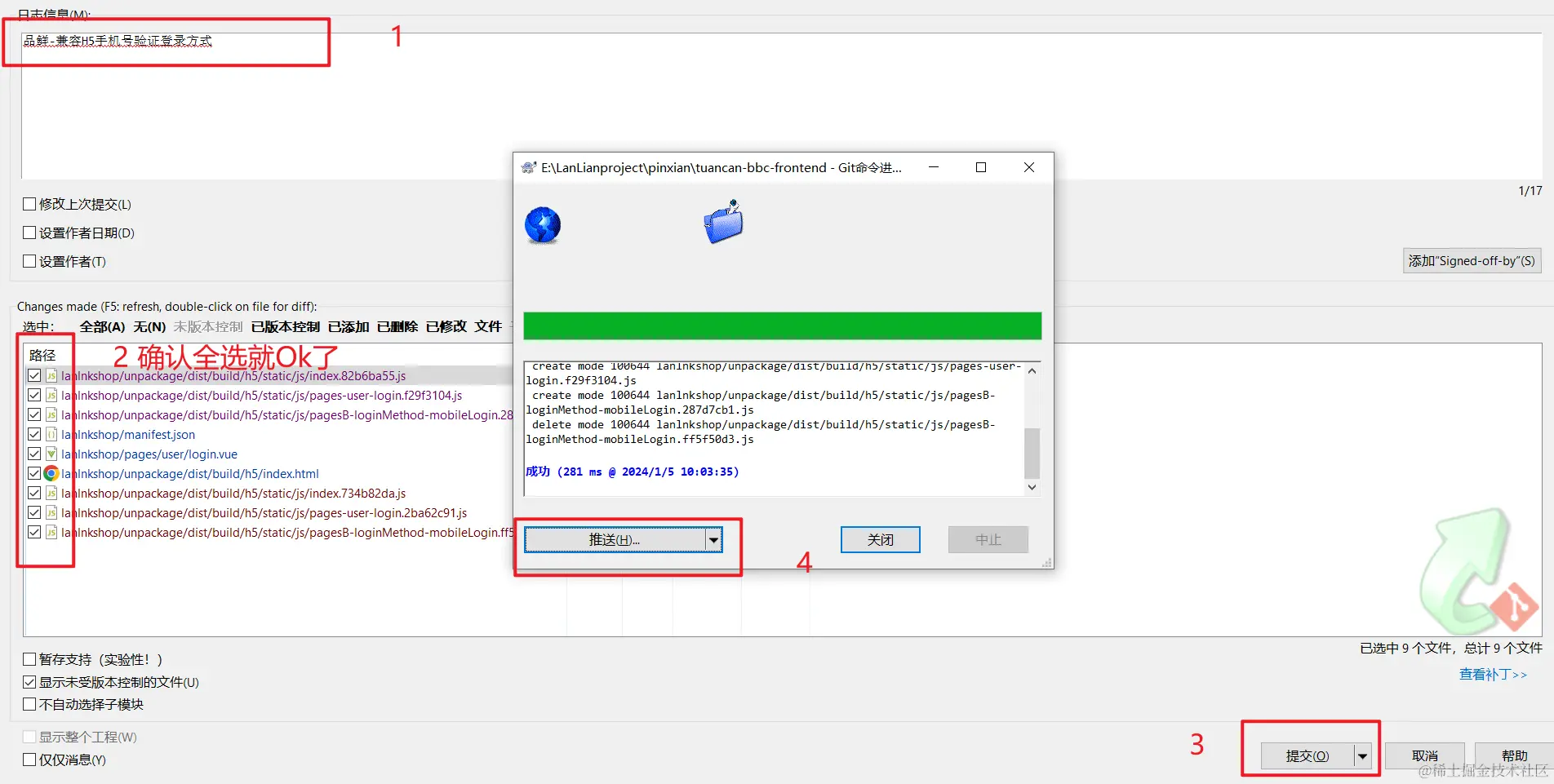Screen dimensions: 1554x784
Task: Click the log output scrollbar down arrow
Action: point(1032,487)
